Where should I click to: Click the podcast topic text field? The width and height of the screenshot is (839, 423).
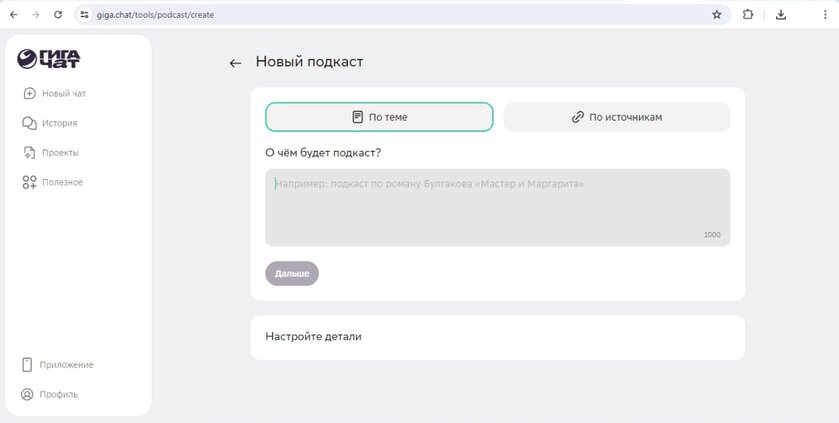pos(497,207)
